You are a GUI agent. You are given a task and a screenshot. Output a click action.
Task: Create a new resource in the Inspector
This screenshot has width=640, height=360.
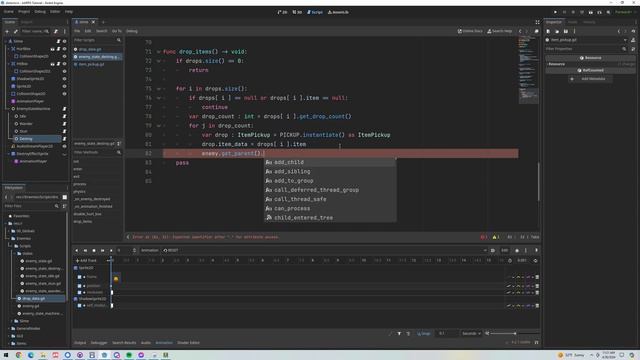click(548, 31)
